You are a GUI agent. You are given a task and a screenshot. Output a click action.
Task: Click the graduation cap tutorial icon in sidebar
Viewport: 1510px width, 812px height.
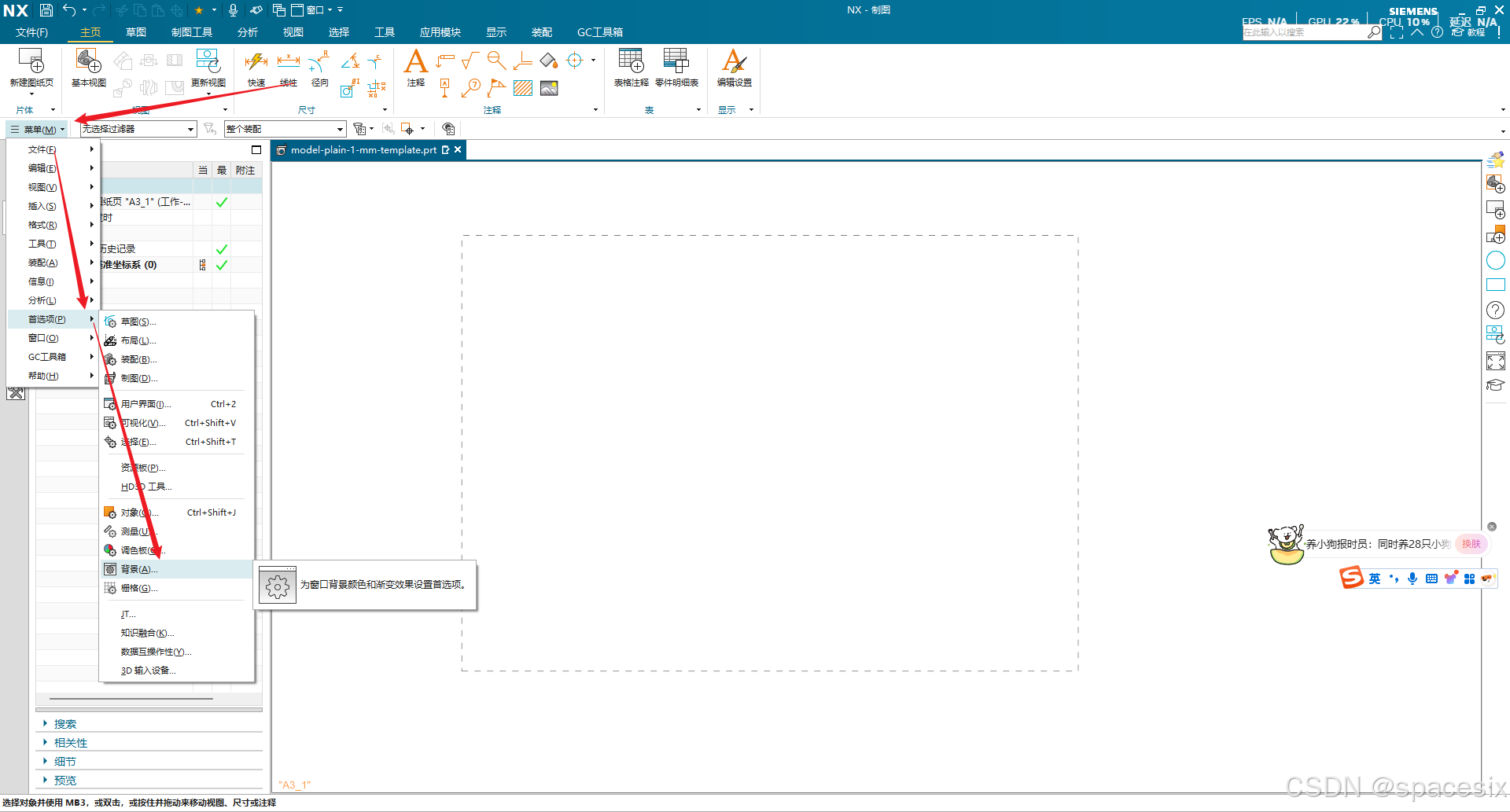point(1495,384)
